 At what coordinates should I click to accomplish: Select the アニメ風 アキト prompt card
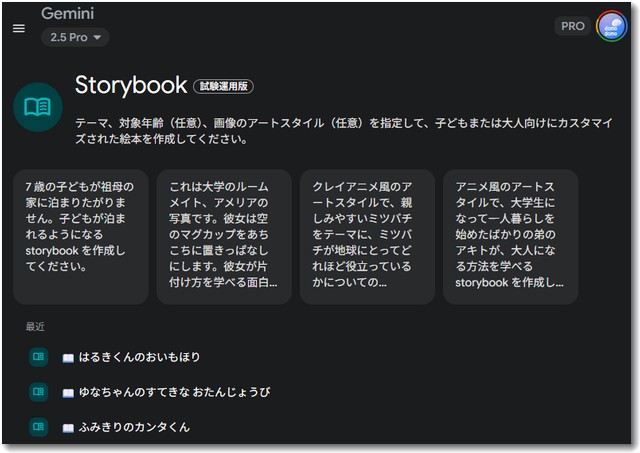(x=511, y=237)
